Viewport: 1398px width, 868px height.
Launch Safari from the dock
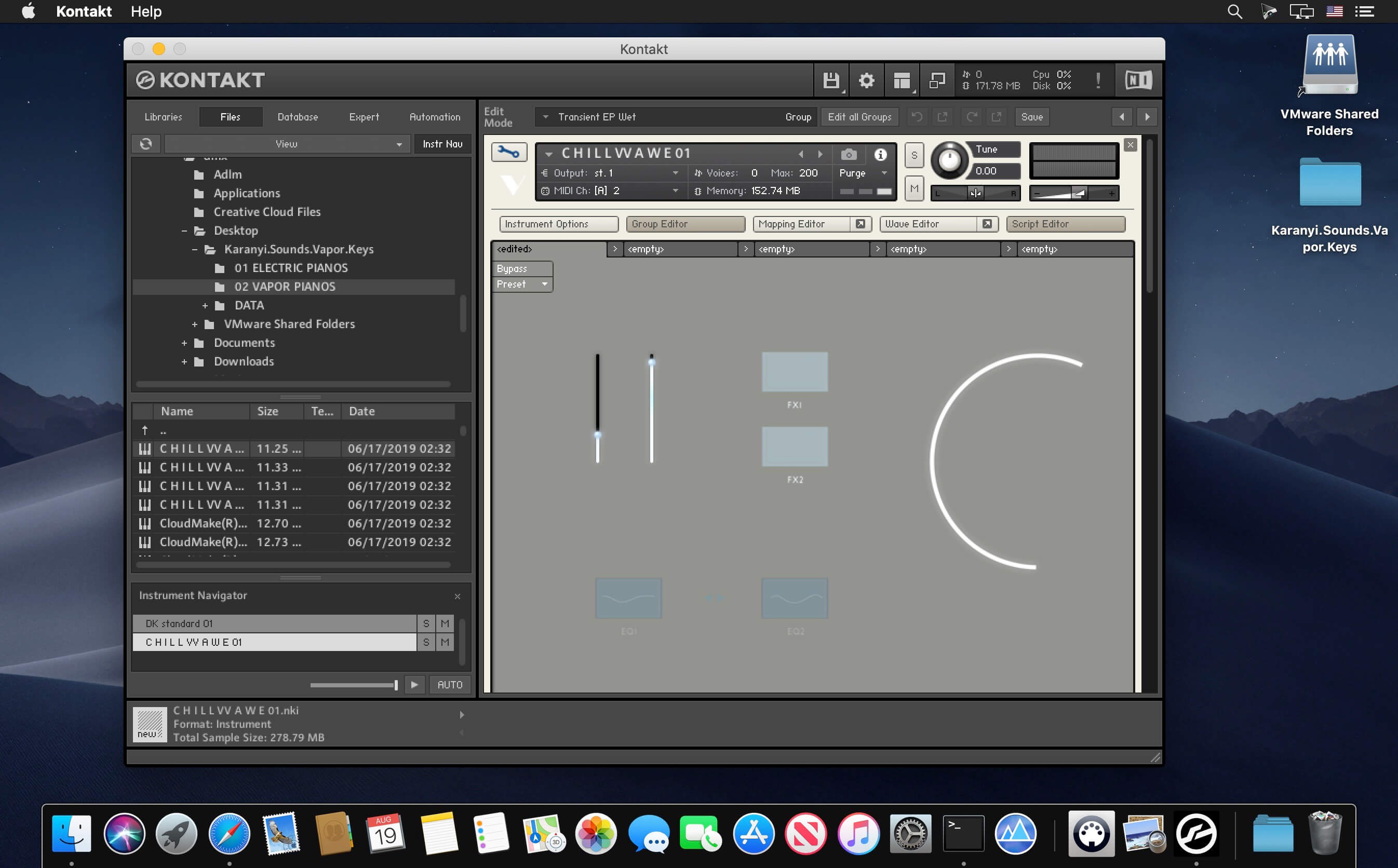pos(229,834)
